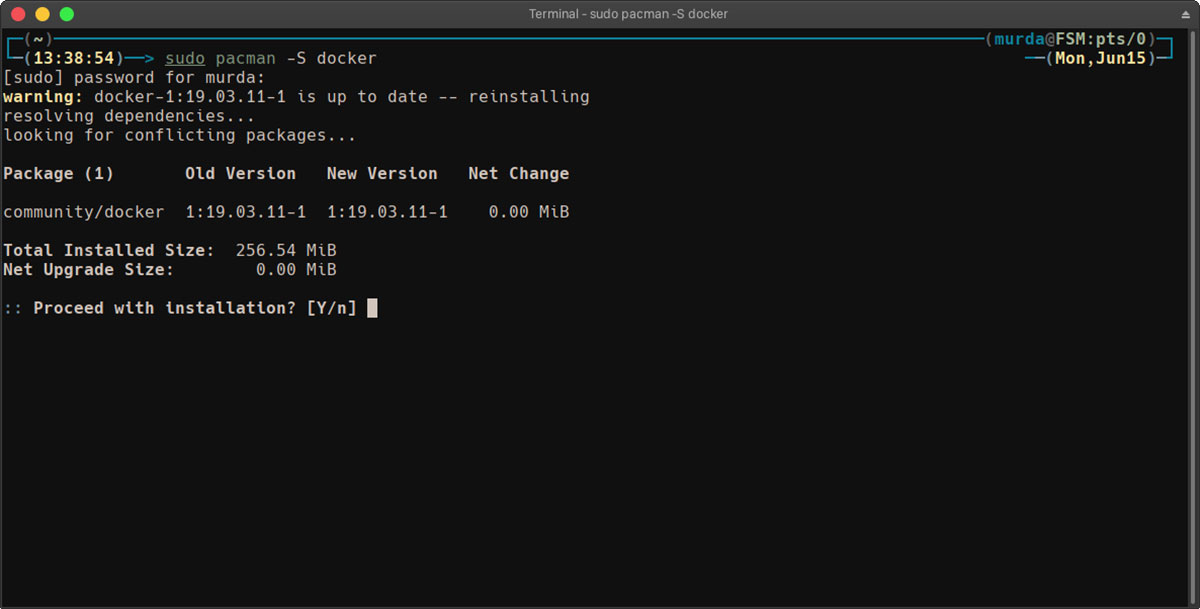Viewport: 1200px width, 609px height.
Task: Click the '256.54 MiB' value
Action: coord(286,251)
